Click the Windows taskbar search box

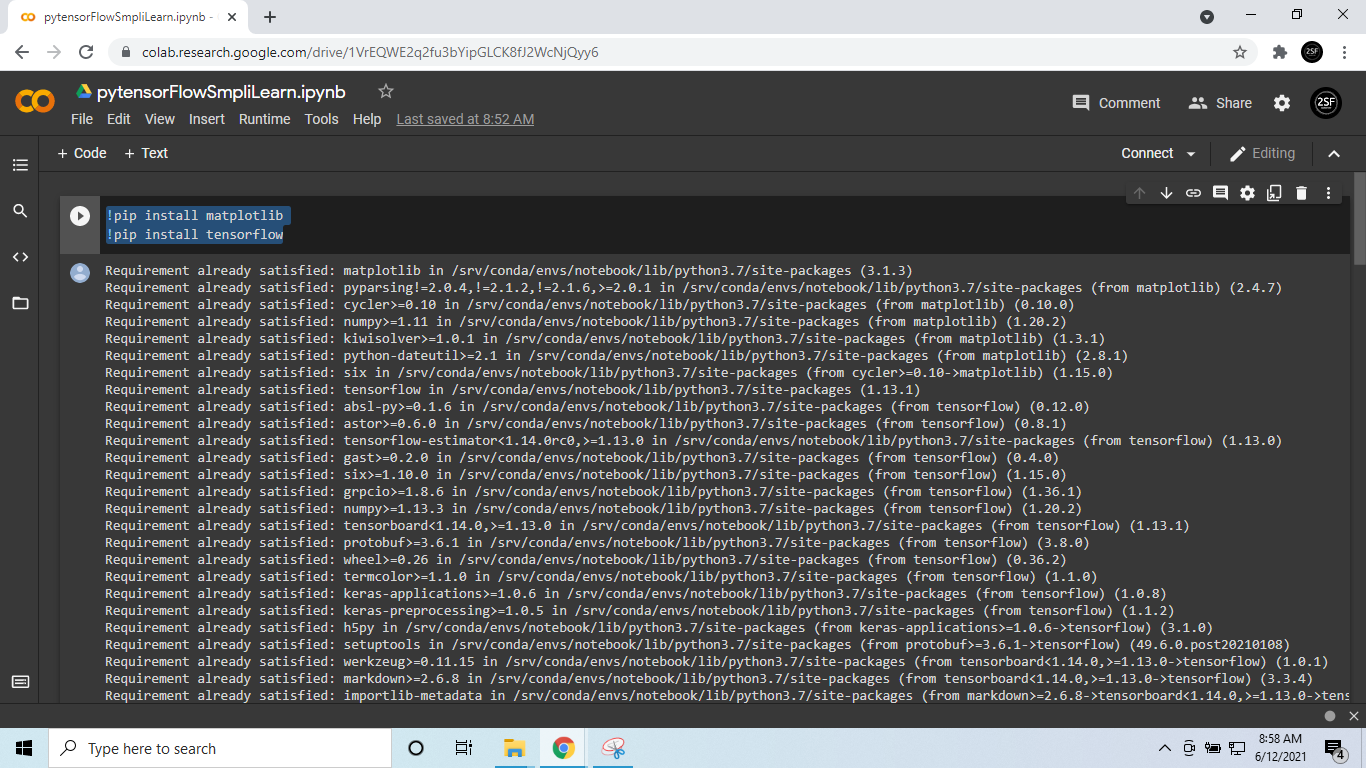220,748
